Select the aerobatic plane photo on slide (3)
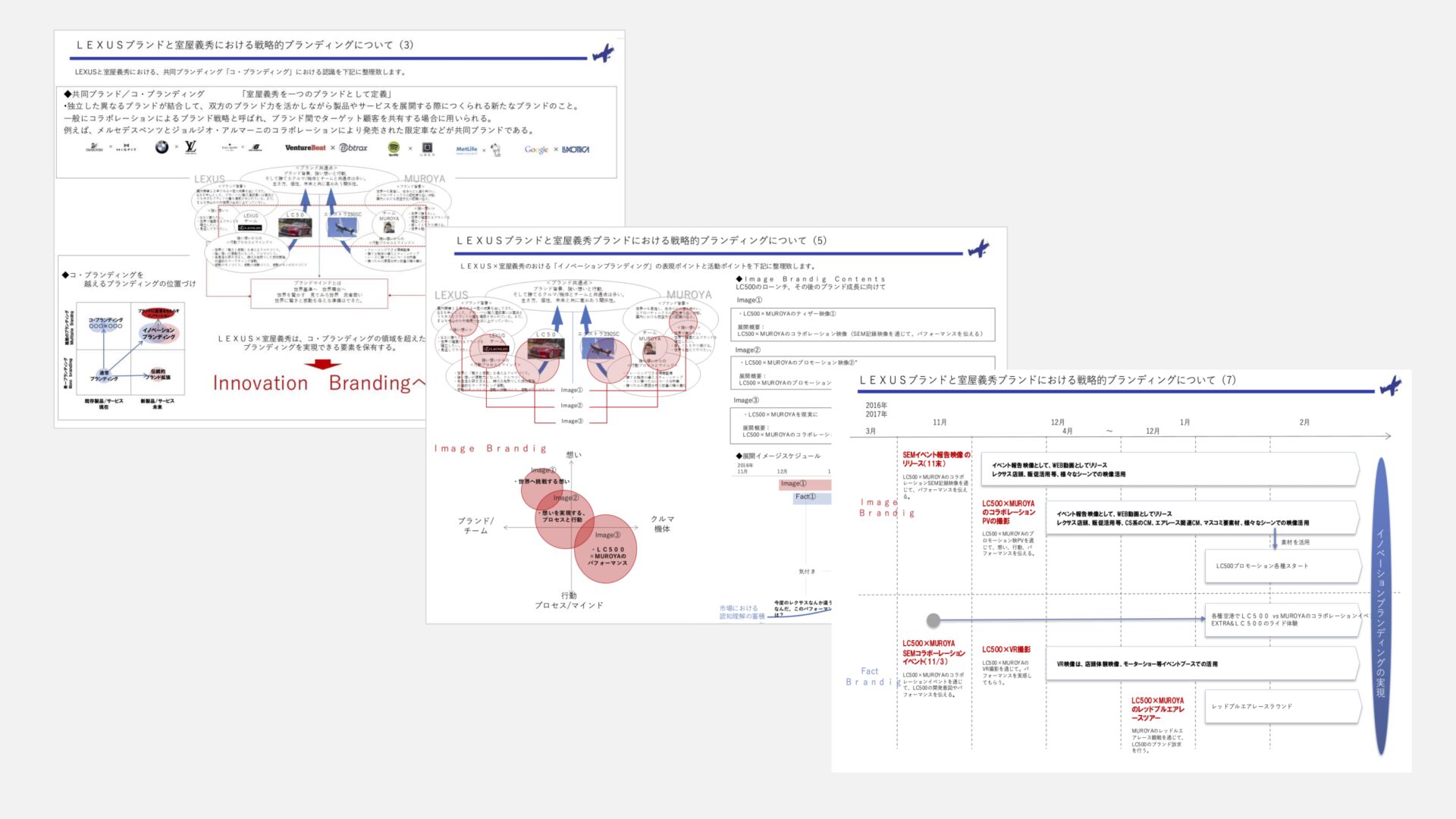 [x=342, y=227]
